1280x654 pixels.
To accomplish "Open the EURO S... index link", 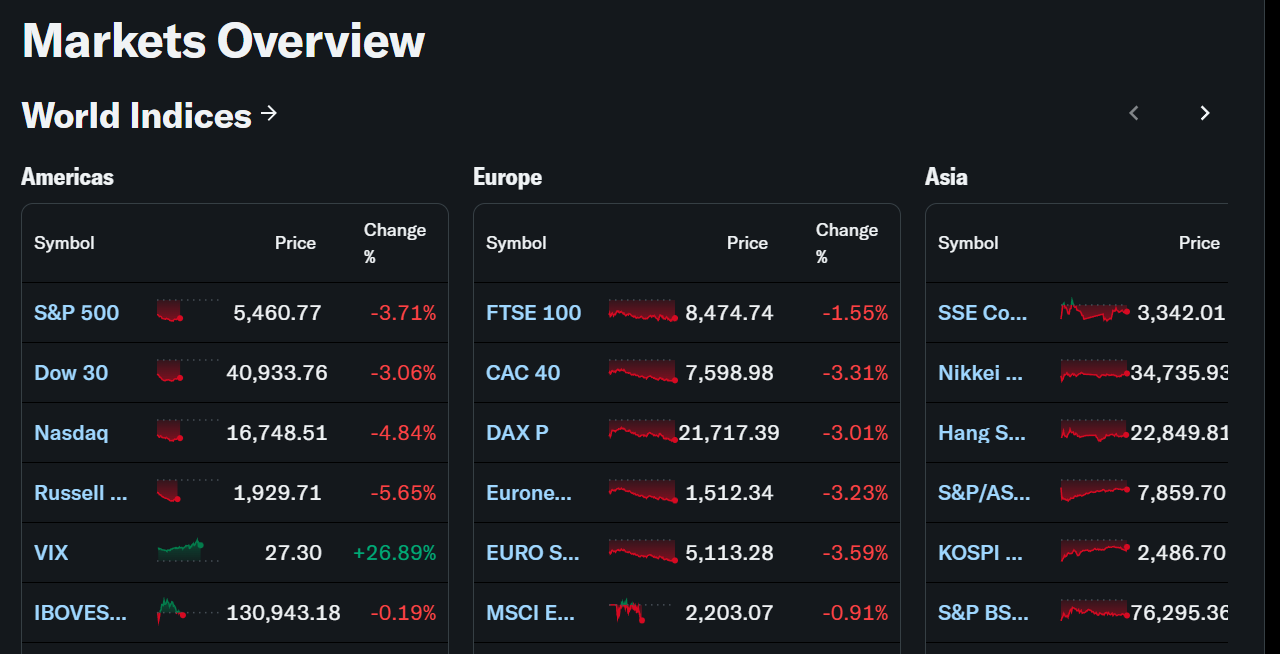I will point(533,553).
